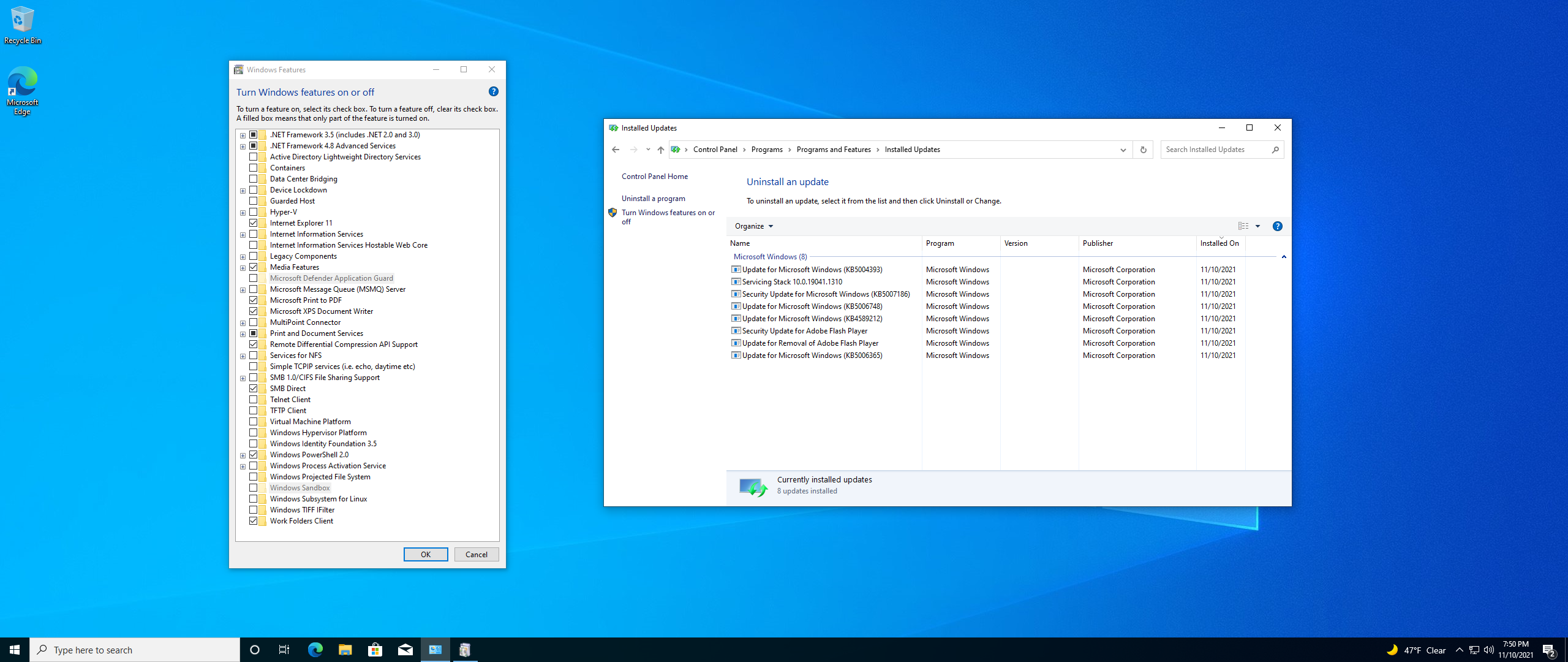Image resolution: width=1568 pixels, height=662 pixels.
Task: Open the address bar history dropdown
Action: click(x=1123, y=150)
